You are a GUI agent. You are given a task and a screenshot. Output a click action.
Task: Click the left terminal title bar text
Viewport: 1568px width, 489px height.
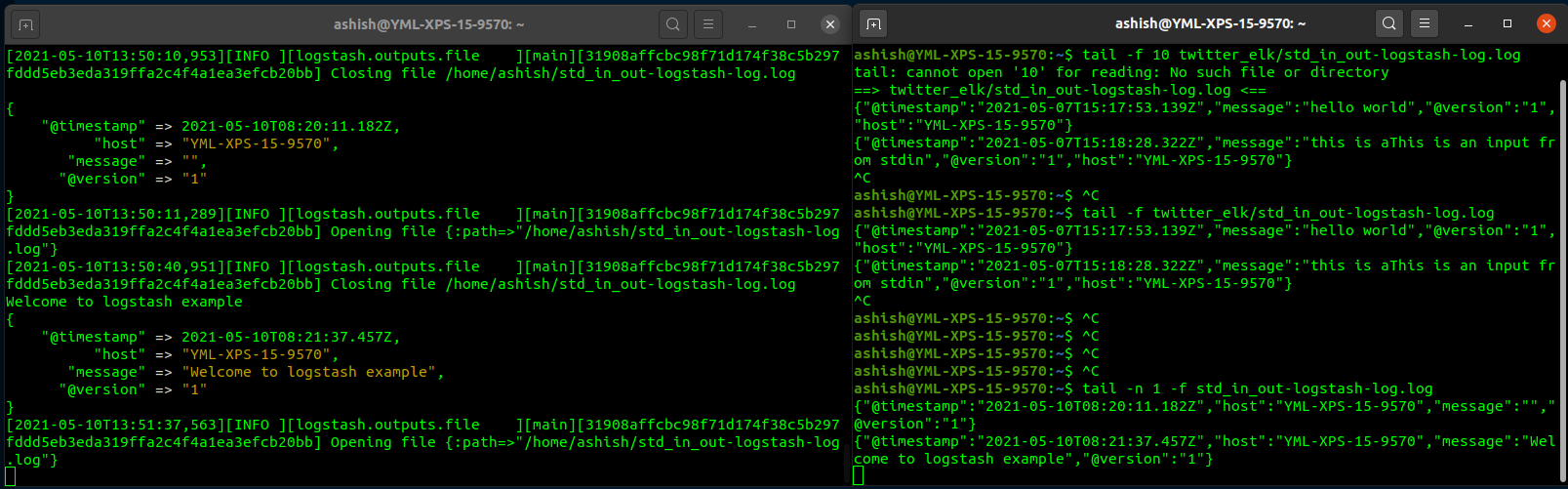click(428, 24)
